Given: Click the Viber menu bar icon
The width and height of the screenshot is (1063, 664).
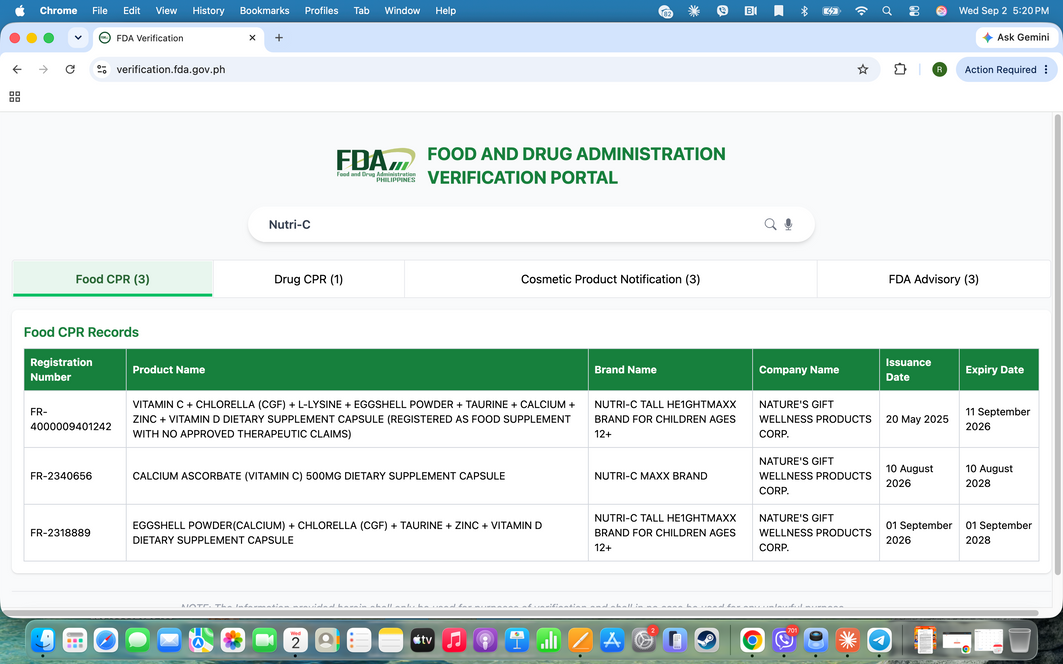Looking at the screenshot, I should (x=722, y=11).
